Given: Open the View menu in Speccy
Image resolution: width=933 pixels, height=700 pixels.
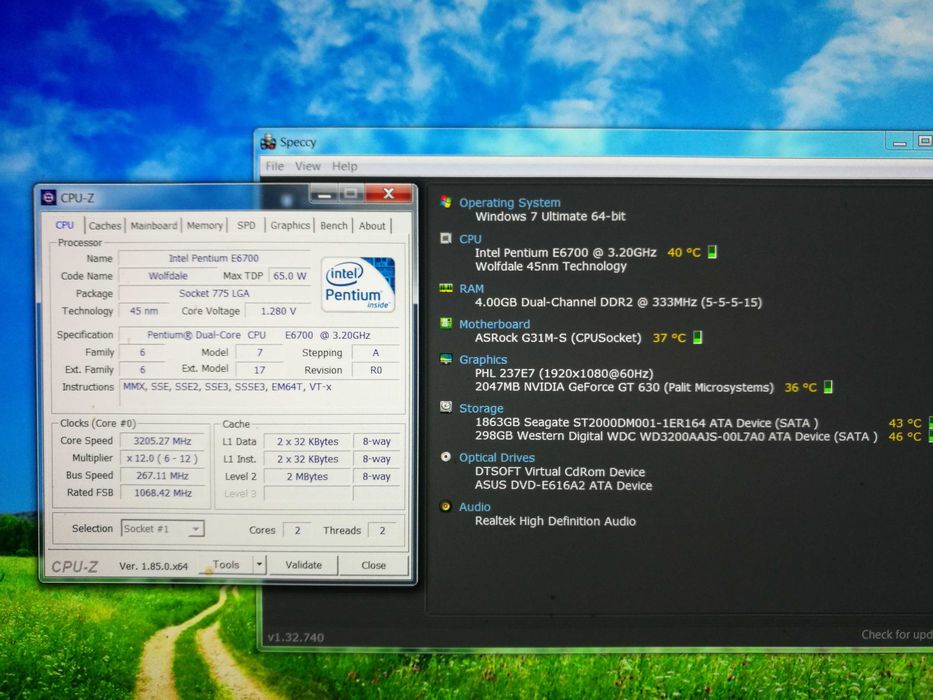Looking at the screenshot, I should (308, 166).
